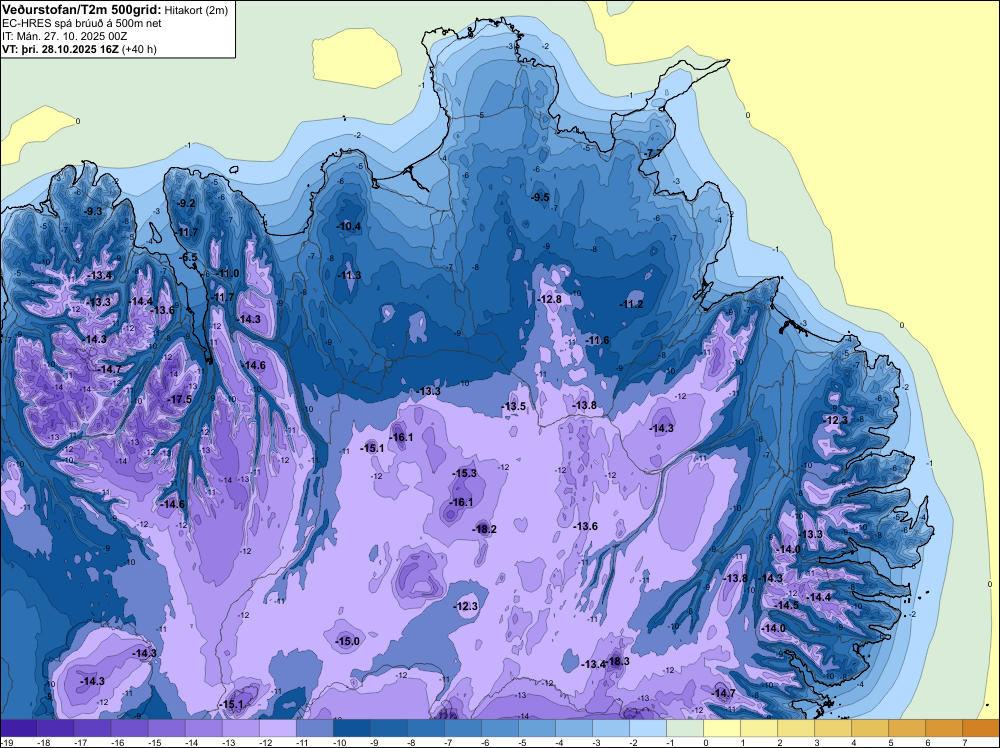
Task: Click the -13.5 temperature label
Action: [513, 406]
